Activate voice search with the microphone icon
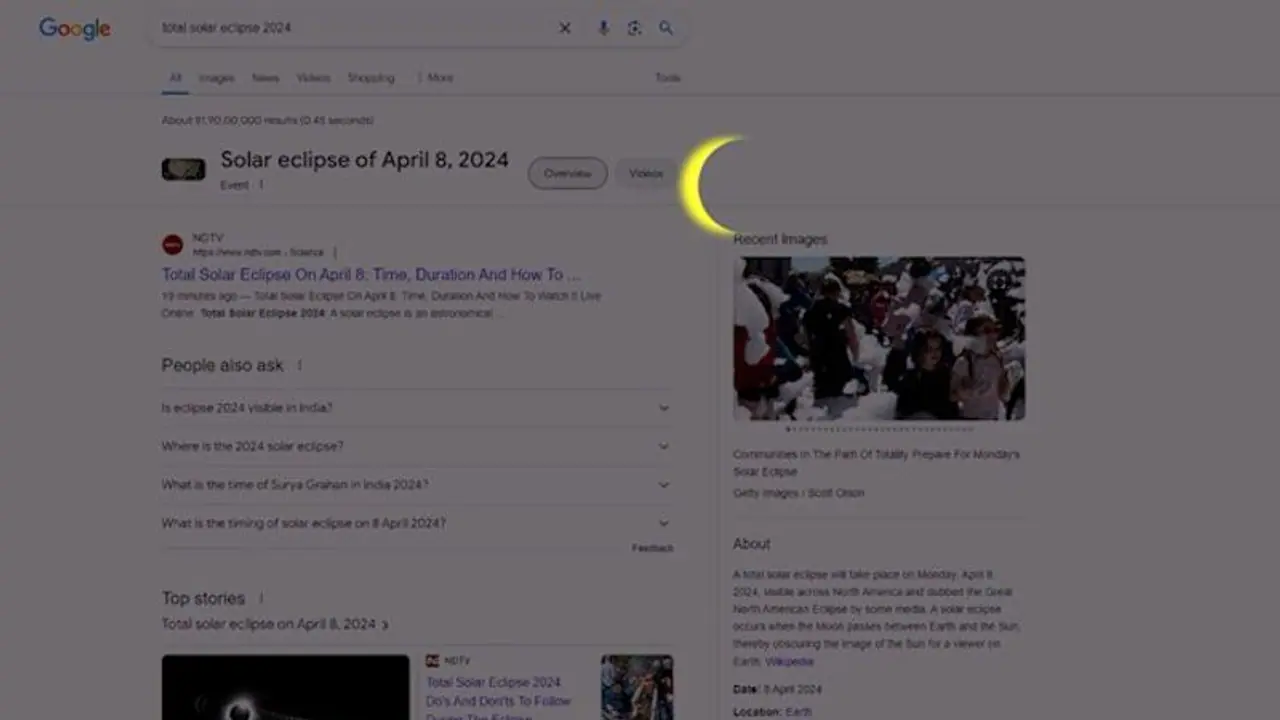Screen dimensions: 1280x720 (603, 28)
